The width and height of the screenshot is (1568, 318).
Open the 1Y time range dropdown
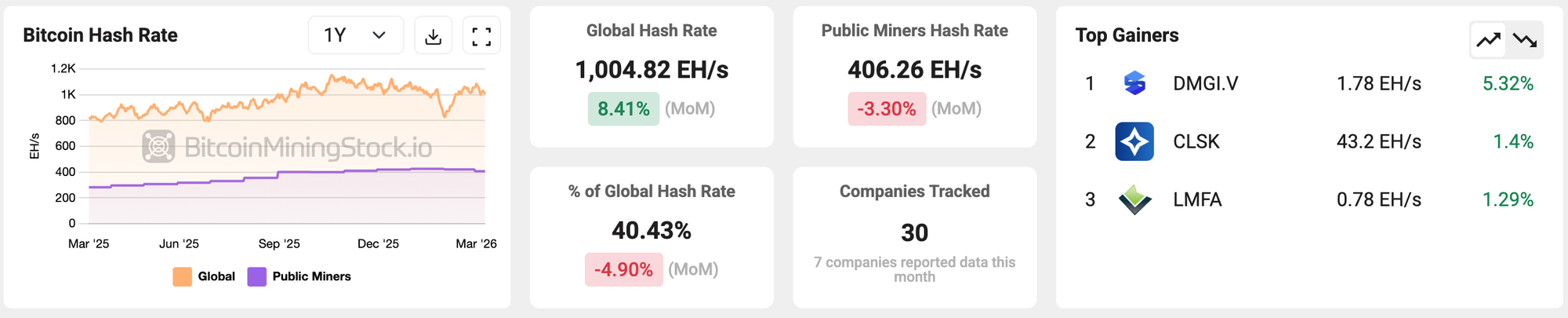pos(355,36)
